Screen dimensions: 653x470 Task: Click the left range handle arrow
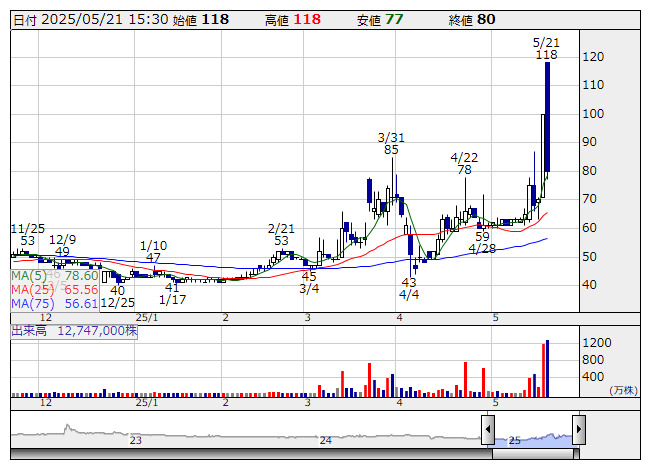(x=488, y=429)
